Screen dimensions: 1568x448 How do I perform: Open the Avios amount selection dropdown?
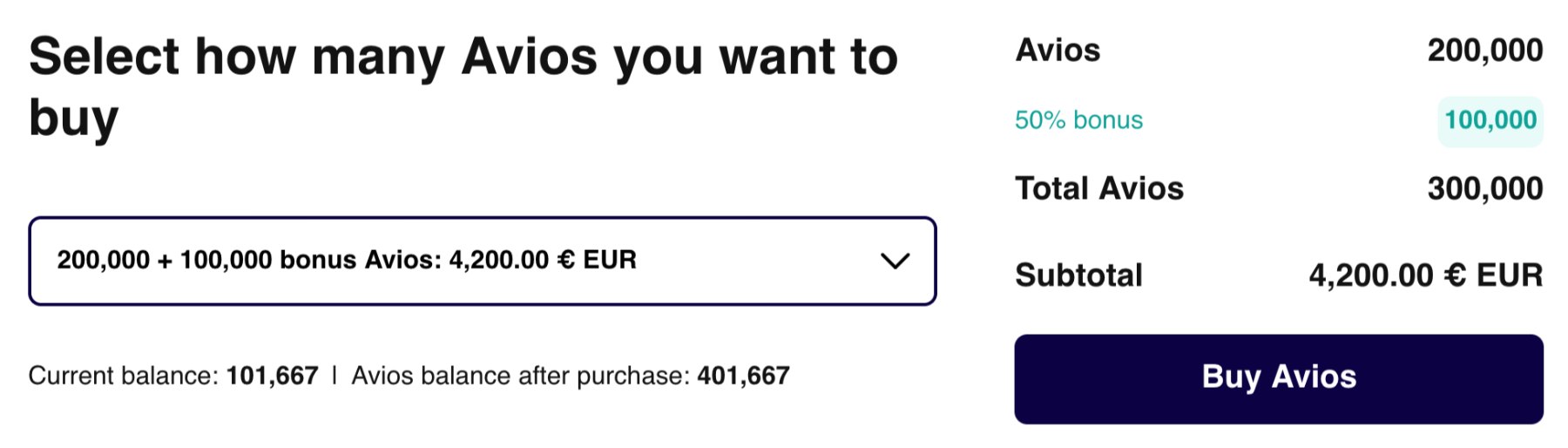coord(482,261)
